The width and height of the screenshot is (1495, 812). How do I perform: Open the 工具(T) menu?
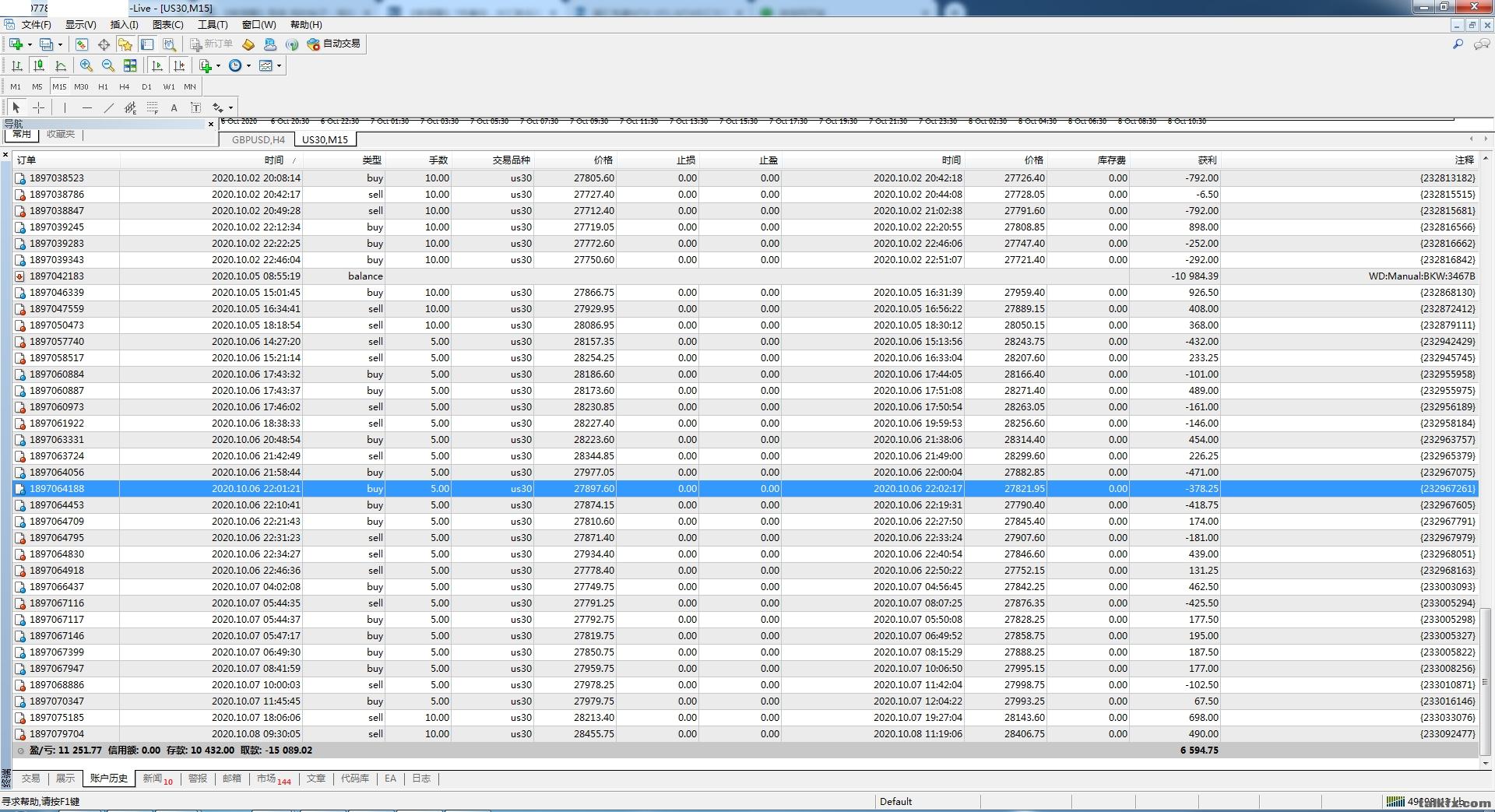tap(213, 25)
